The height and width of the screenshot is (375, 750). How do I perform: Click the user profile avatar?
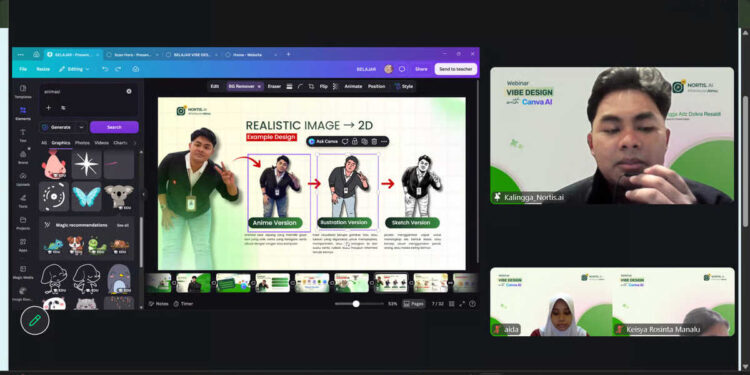(x=388, y=69)
